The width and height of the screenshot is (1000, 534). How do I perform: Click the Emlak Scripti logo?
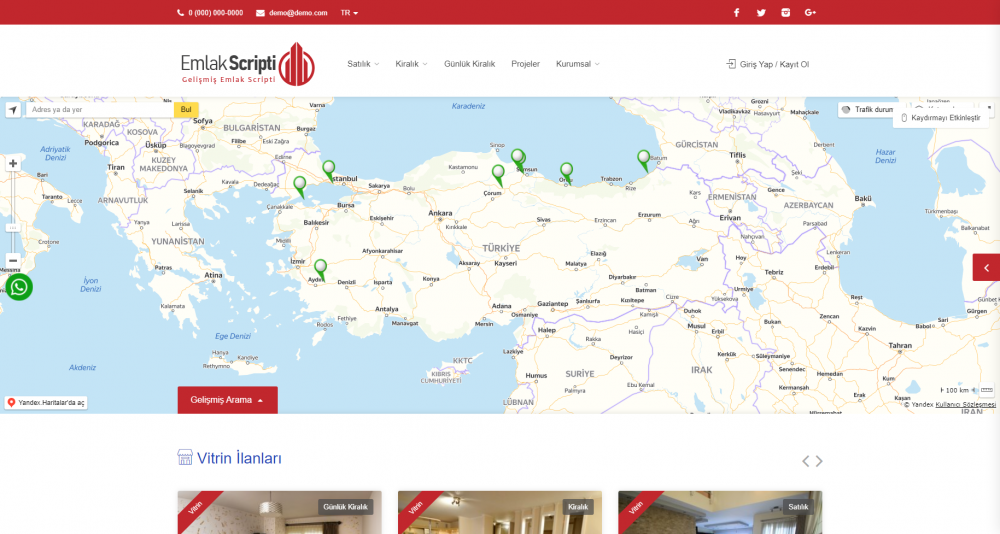(248, 64)
